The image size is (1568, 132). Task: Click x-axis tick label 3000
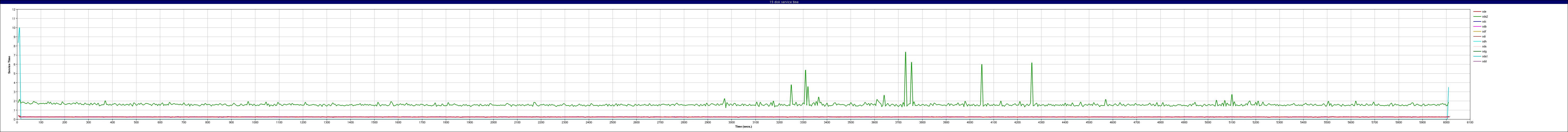(x=732, y=122)
